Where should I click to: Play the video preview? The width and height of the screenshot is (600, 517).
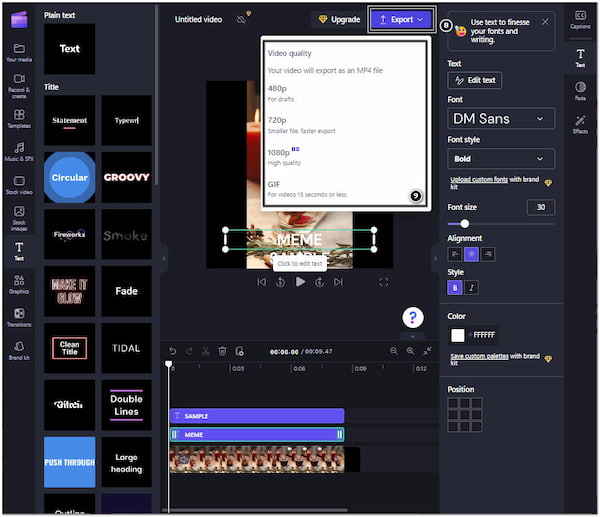(x=300, y=282)
